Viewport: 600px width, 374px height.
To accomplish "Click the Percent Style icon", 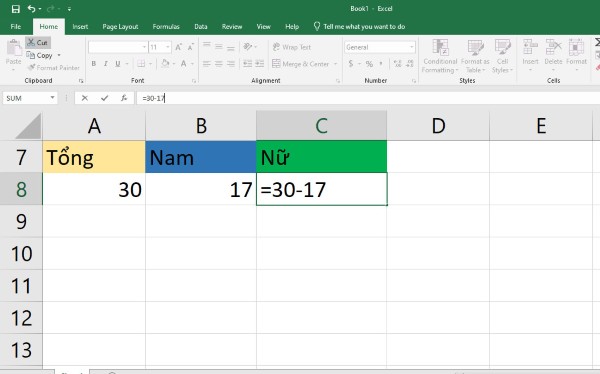I will 369,64.
